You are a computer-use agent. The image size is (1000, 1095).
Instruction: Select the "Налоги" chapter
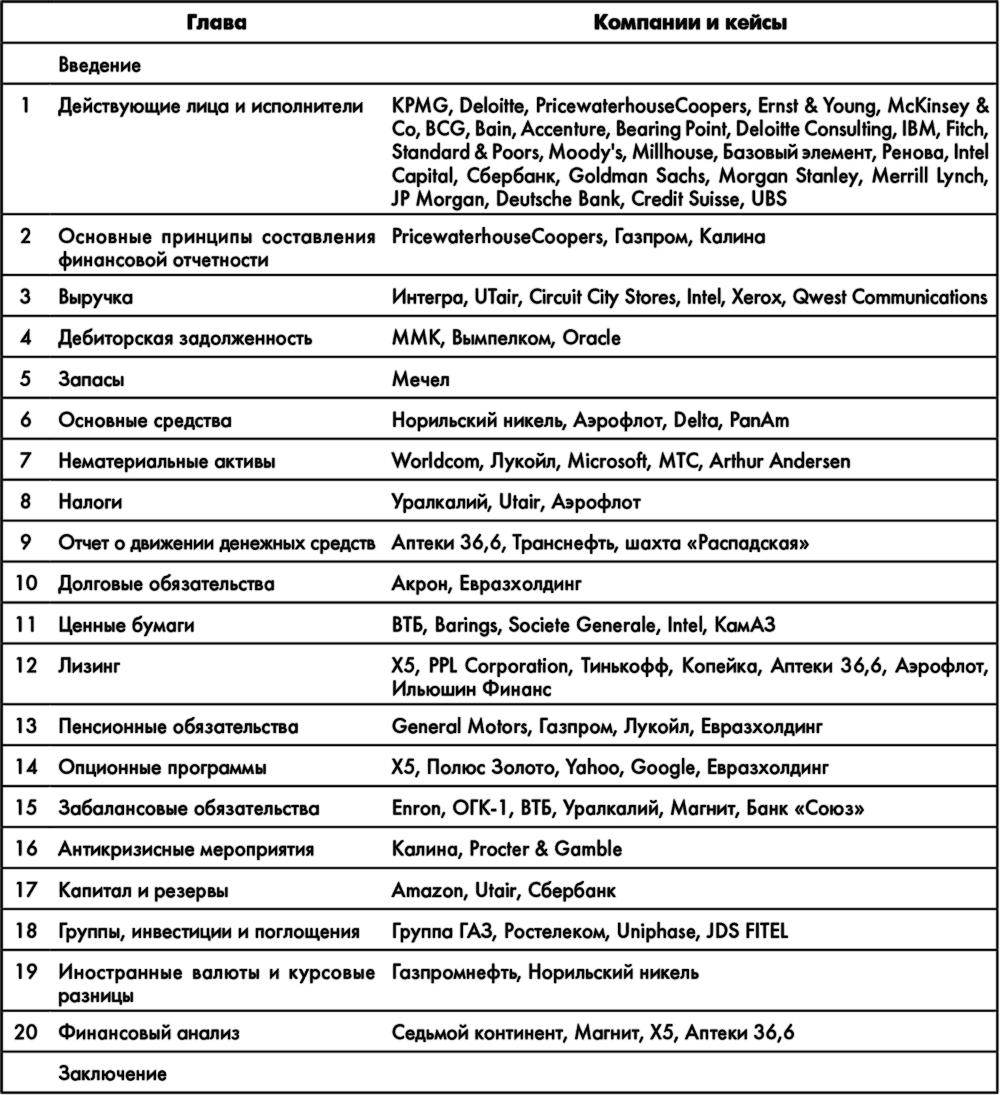[x=91, y=503]
